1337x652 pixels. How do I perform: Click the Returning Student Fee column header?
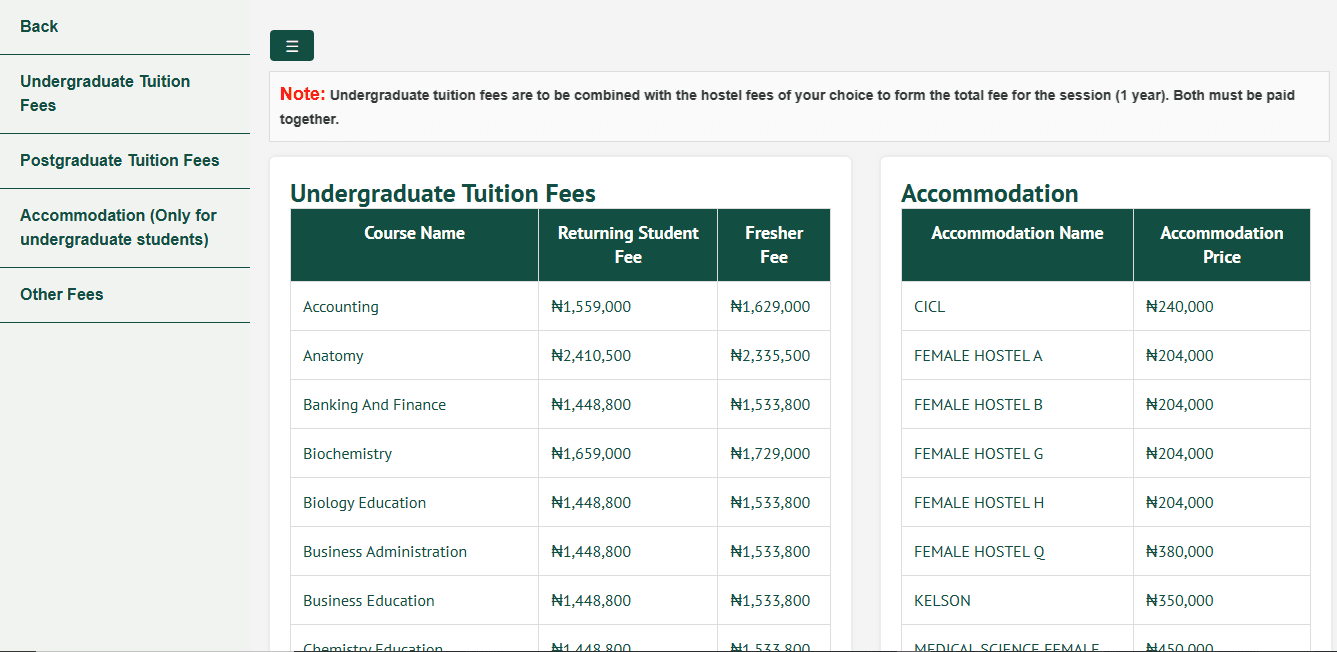pyautogui.click(x=627, y=244)
